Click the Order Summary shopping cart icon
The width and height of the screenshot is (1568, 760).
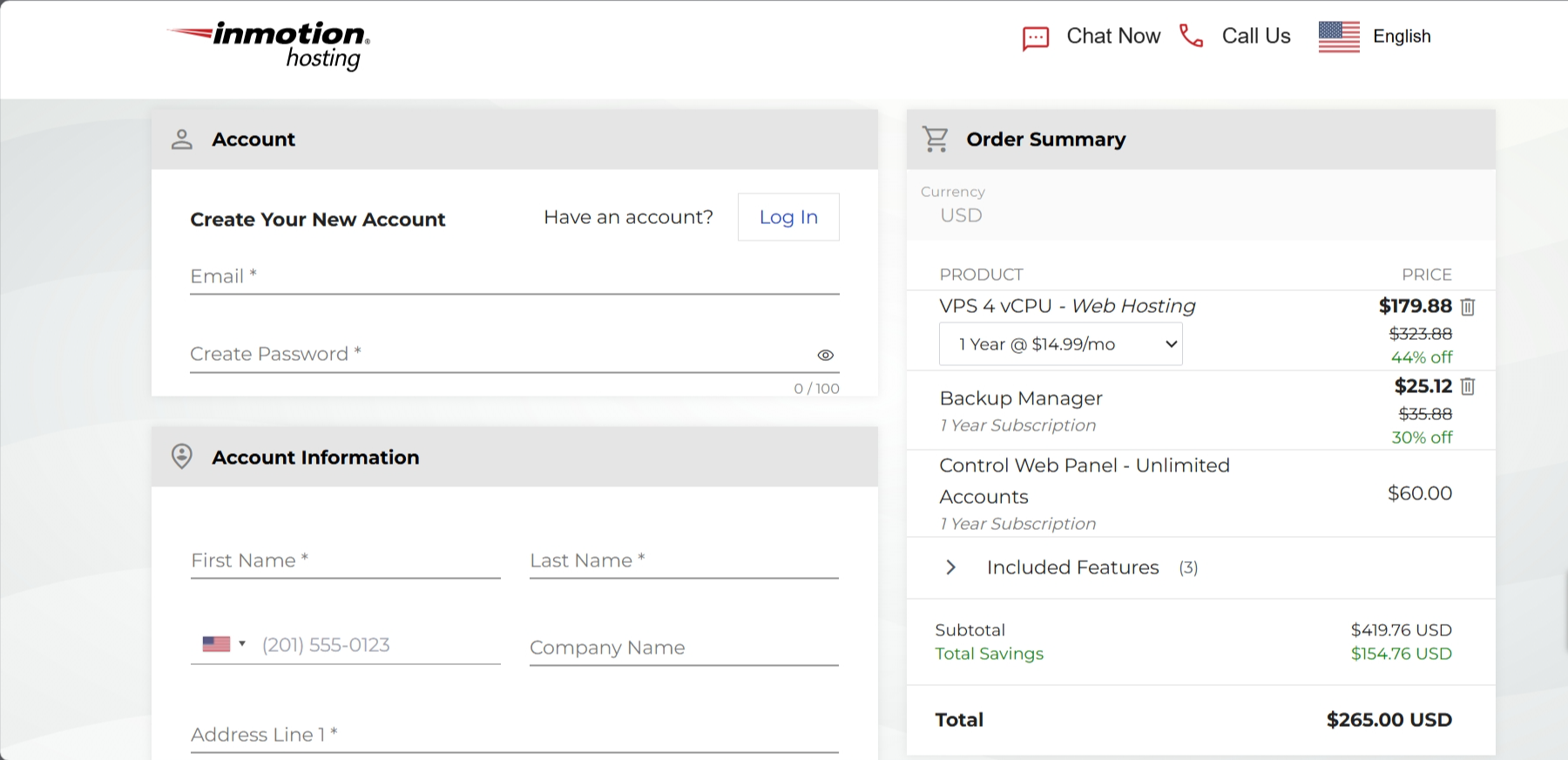coord(936,139)
